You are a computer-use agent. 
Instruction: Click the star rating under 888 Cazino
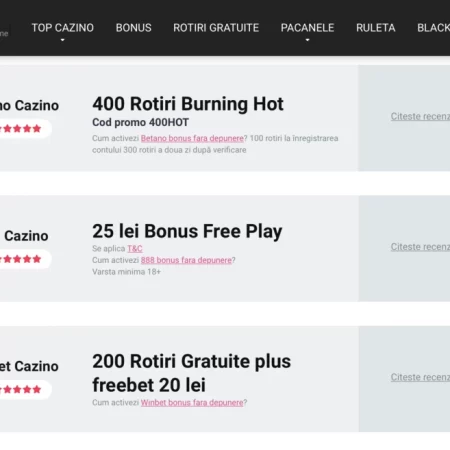point(21,259)
